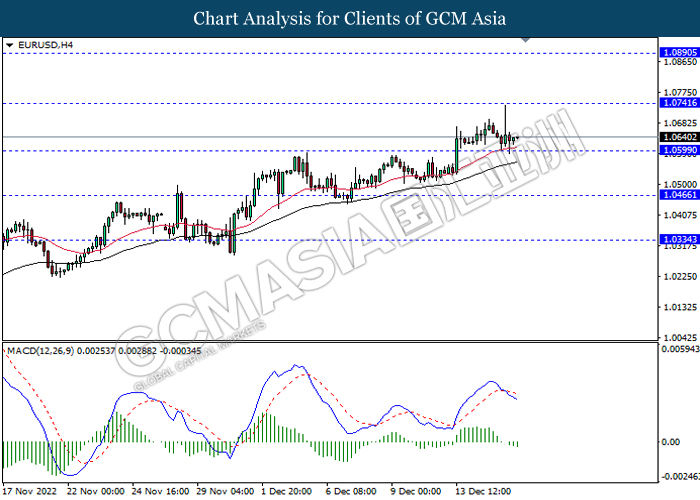Click the 1.08650 axis price
This screenshot has width=700, height=500.
coord(680,62)
